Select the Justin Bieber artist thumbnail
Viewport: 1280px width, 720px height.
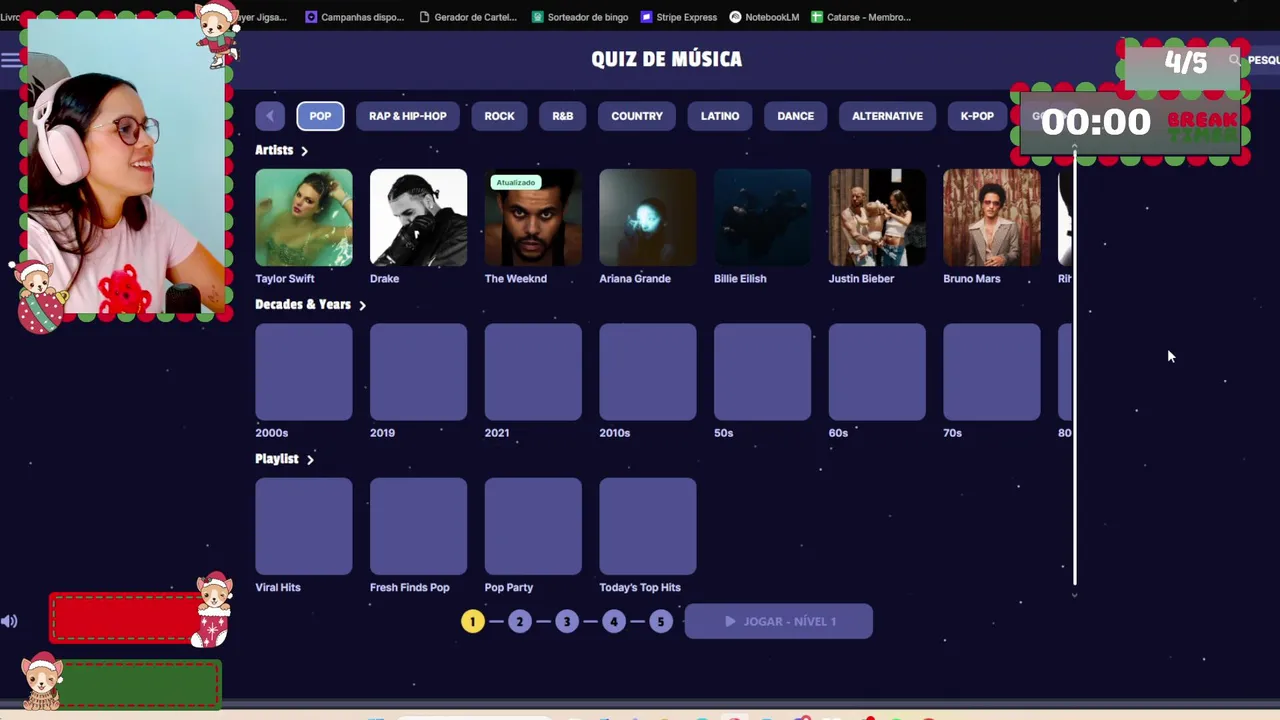pyautogui.click(x=877, y=217)
